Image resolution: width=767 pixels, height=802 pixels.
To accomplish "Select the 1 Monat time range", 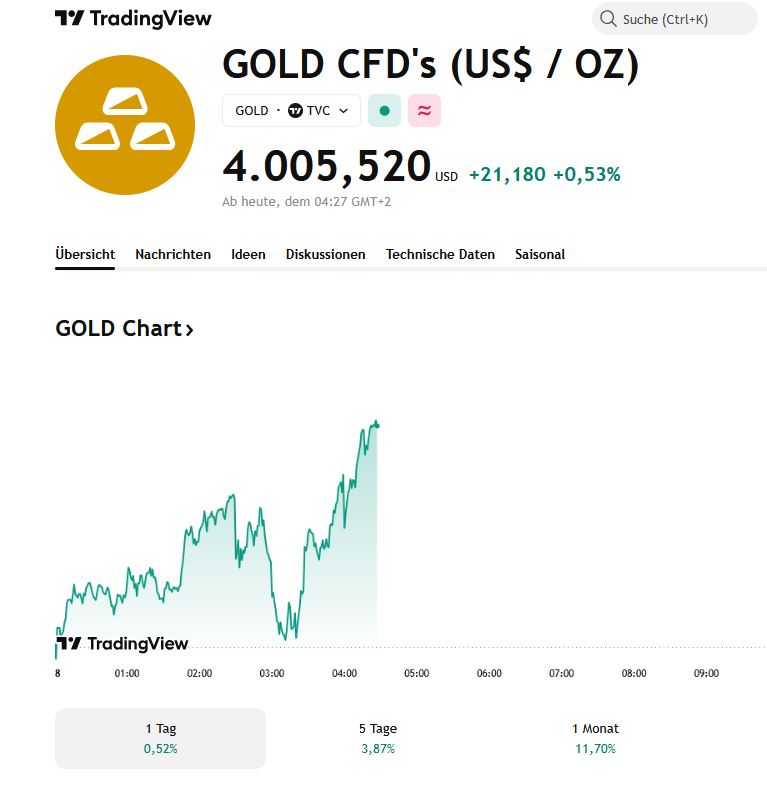I will tap(595, 738).
